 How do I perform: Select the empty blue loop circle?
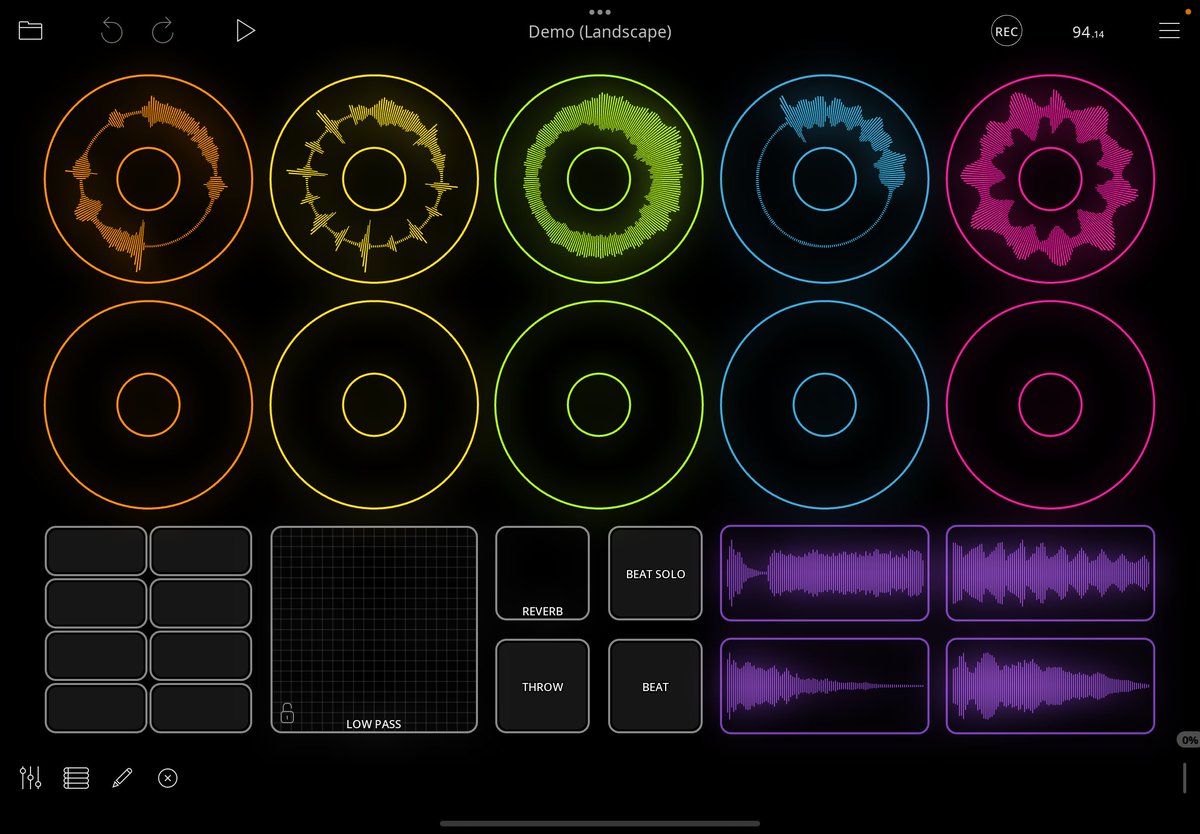coord(825,405)
